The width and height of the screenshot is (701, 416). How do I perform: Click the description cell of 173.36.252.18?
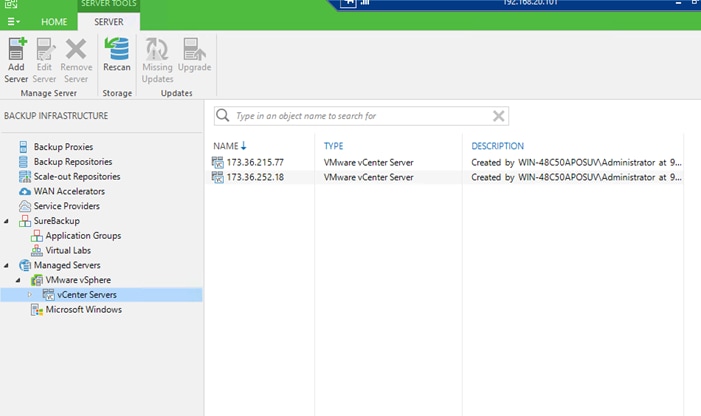coord(576,177)
